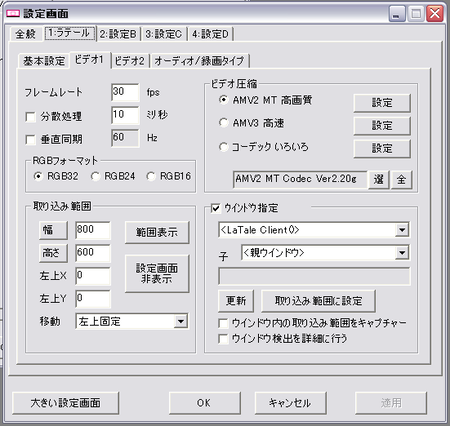Screen dimensions: 450x426
Task: Click the 更新 refresh button
Action: [x=236, y=301]
